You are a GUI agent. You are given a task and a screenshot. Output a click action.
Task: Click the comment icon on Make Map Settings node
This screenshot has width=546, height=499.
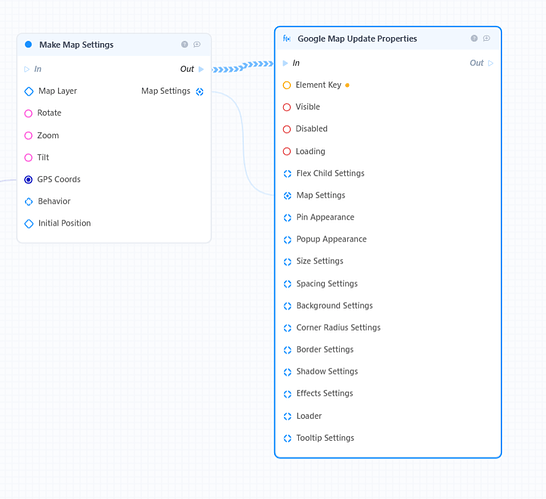coord(197,44)
